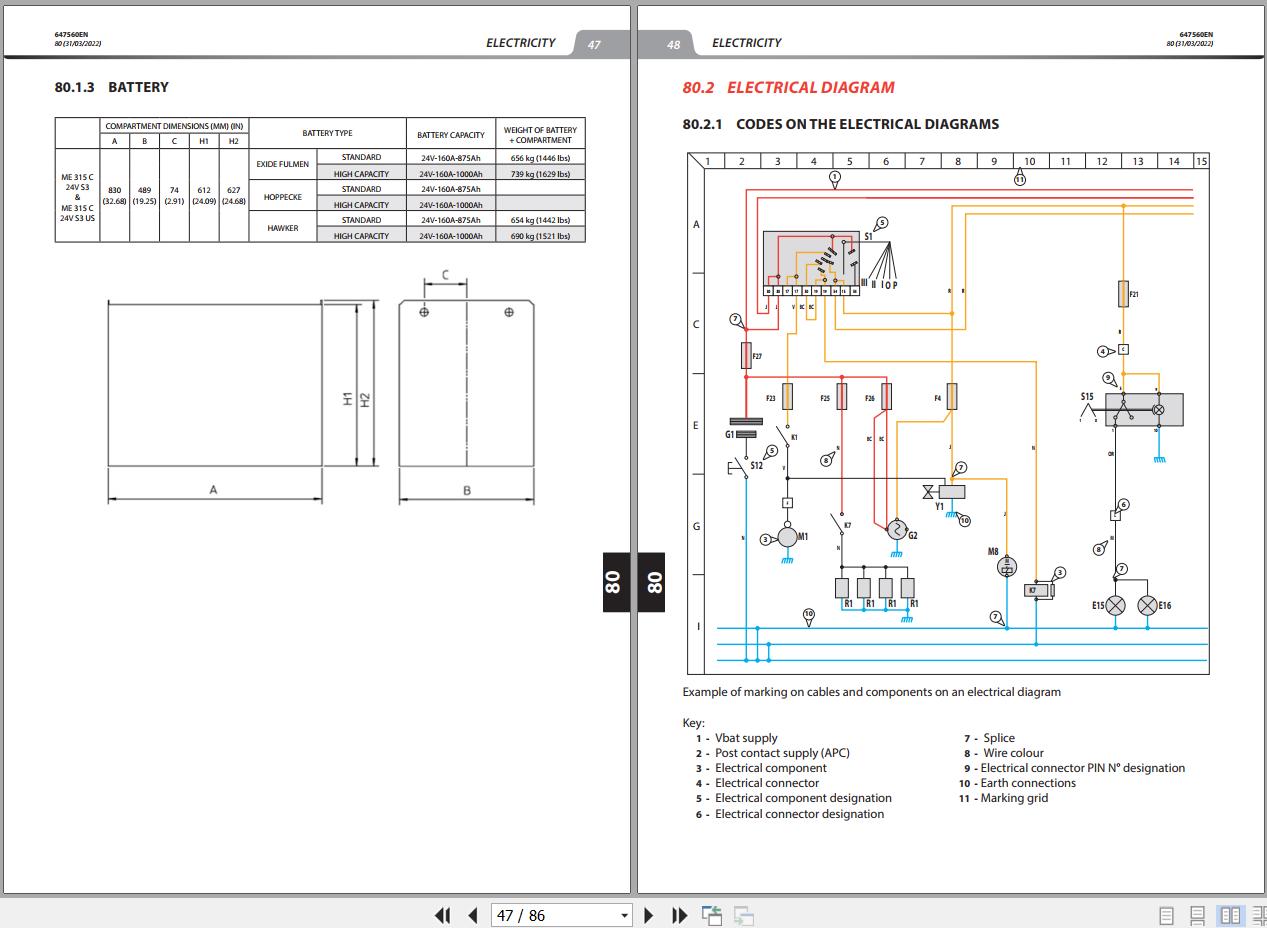This screenshot has height=928, width=1267.
Task: Select continuous facing pages layout icon
Action: (x=1258, y=915)
